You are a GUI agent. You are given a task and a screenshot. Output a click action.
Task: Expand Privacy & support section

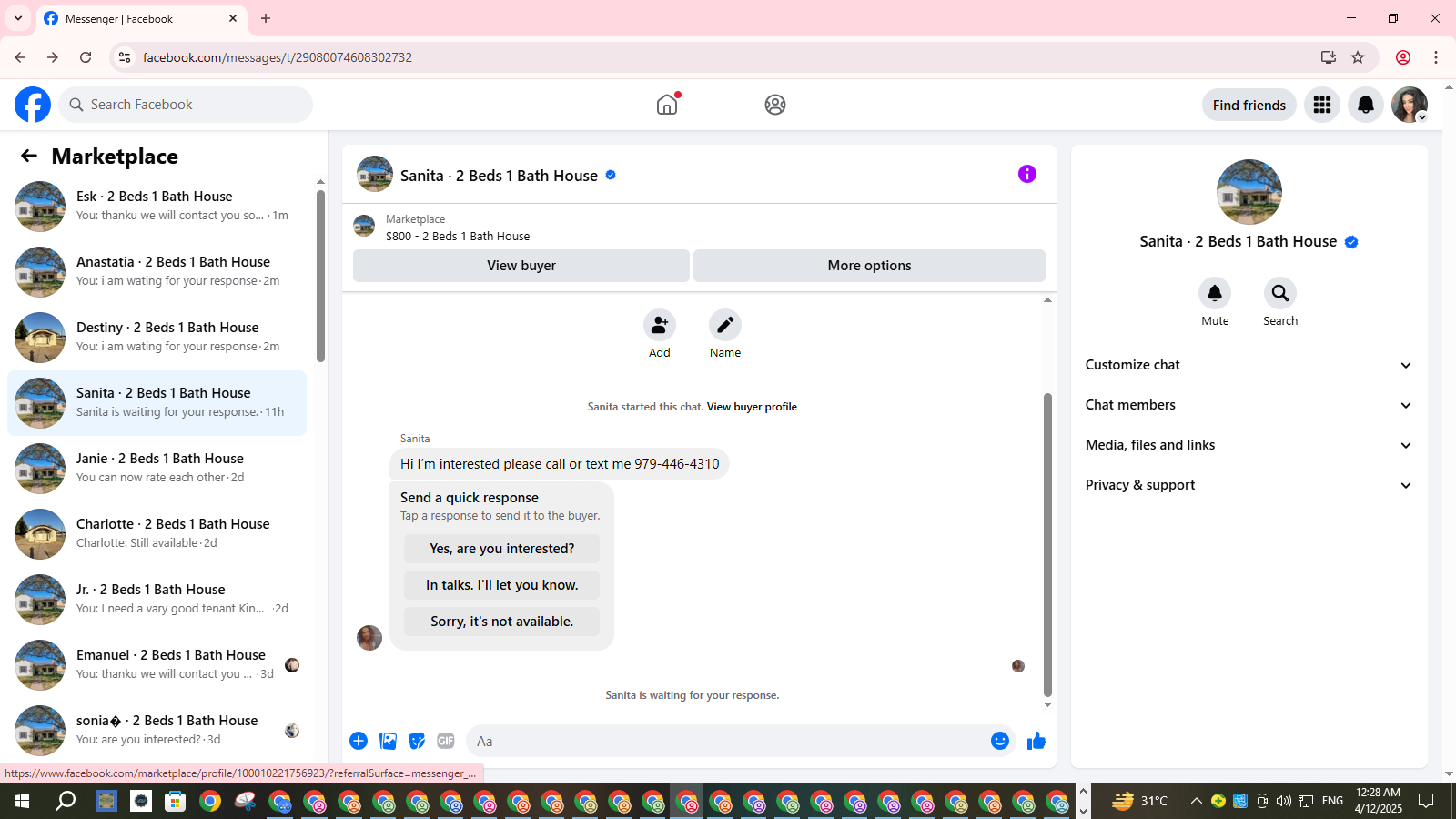1249,485
